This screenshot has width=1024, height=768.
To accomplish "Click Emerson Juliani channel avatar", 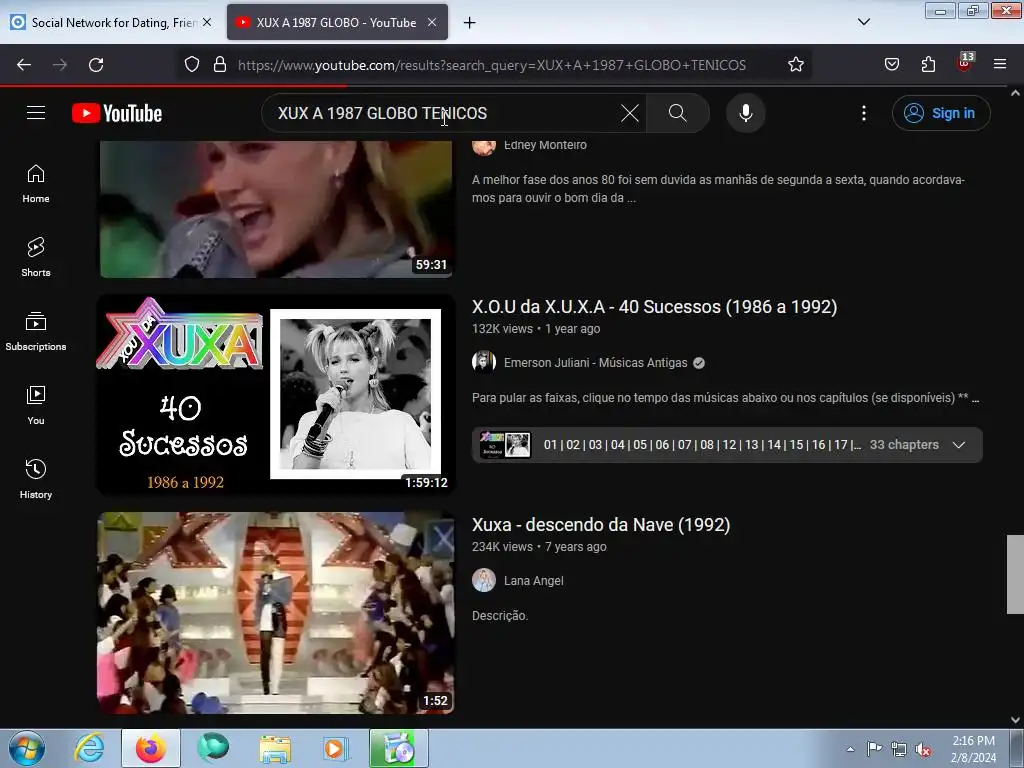I will tap(484, 362).
